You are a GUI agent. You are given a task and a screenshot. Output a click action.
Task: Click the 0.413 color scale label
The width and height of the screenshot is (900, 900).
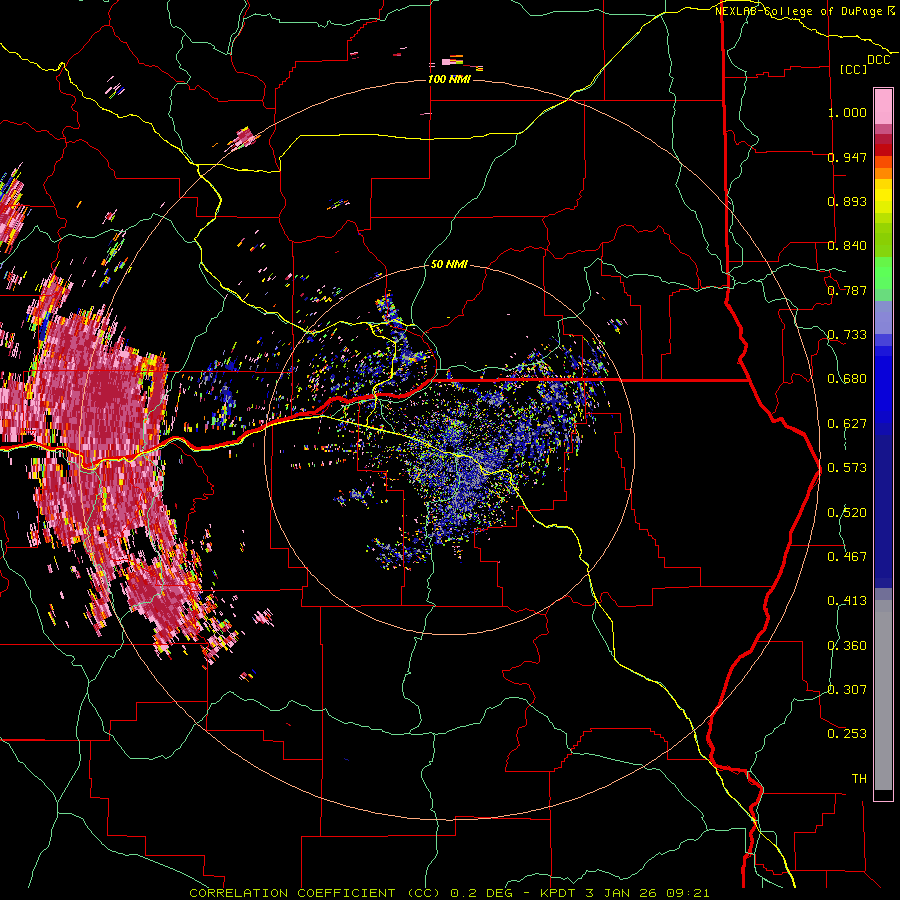click(x=847, y=601)
